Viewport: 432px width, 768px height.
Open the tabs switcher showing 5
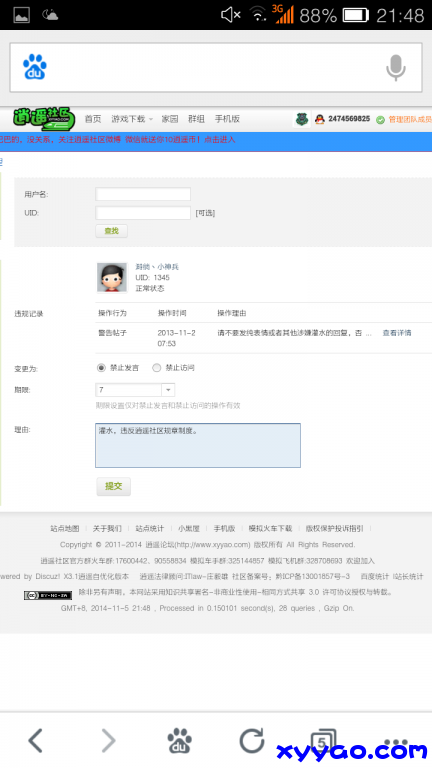323,741
